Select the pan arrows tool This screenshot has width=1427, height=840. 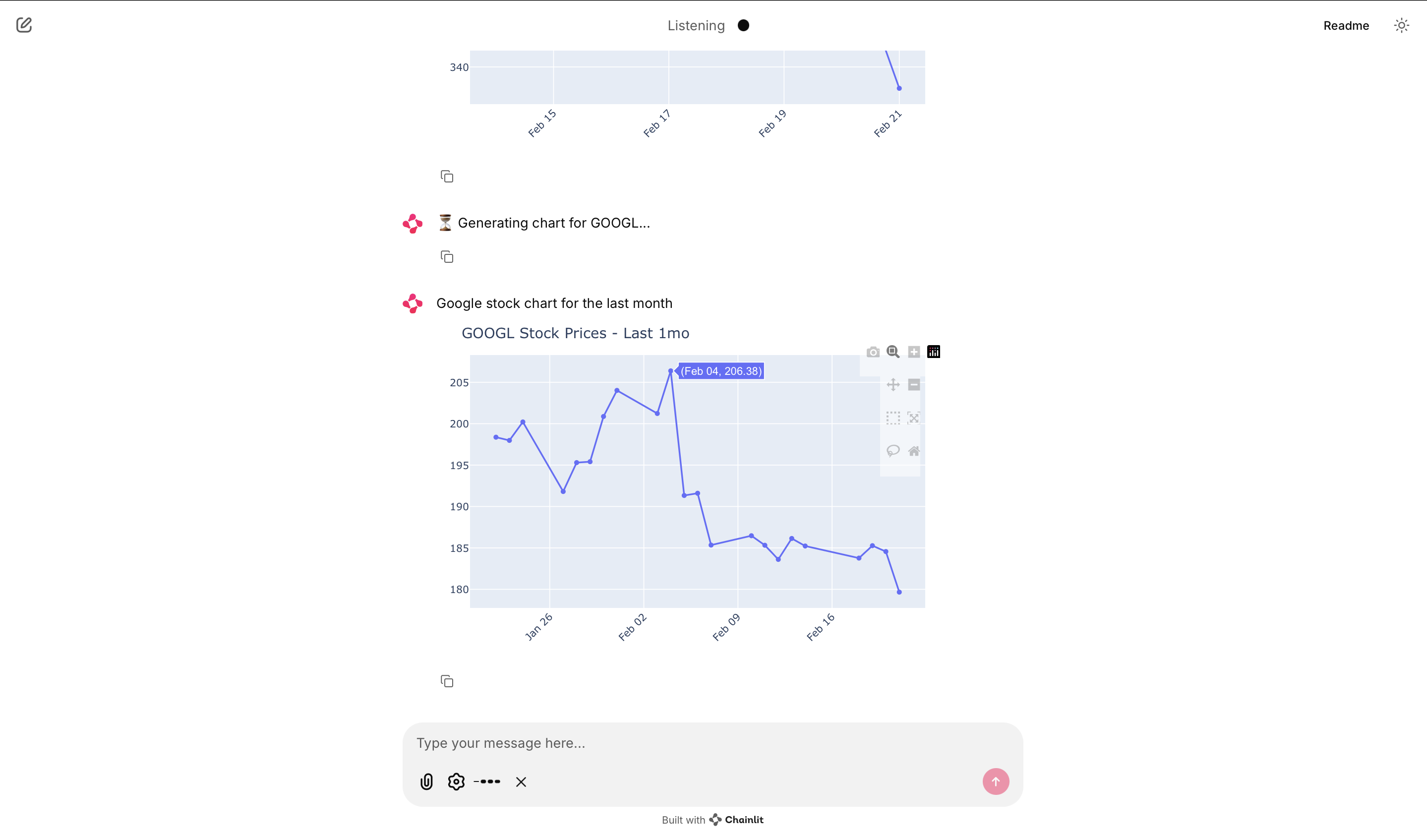pos(893,385)
